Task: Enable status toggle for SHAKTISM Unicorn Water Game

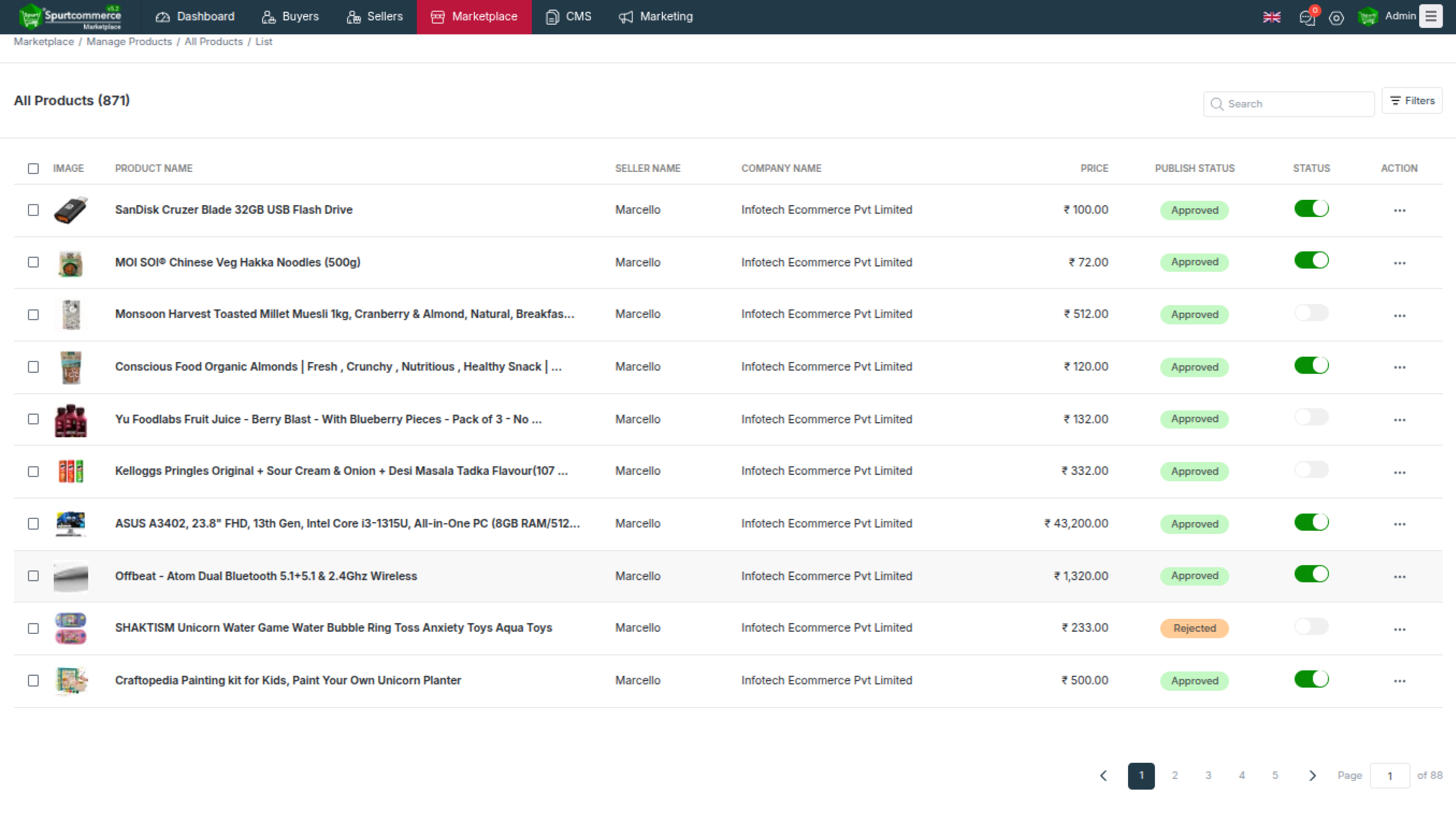Action: 1311,626
